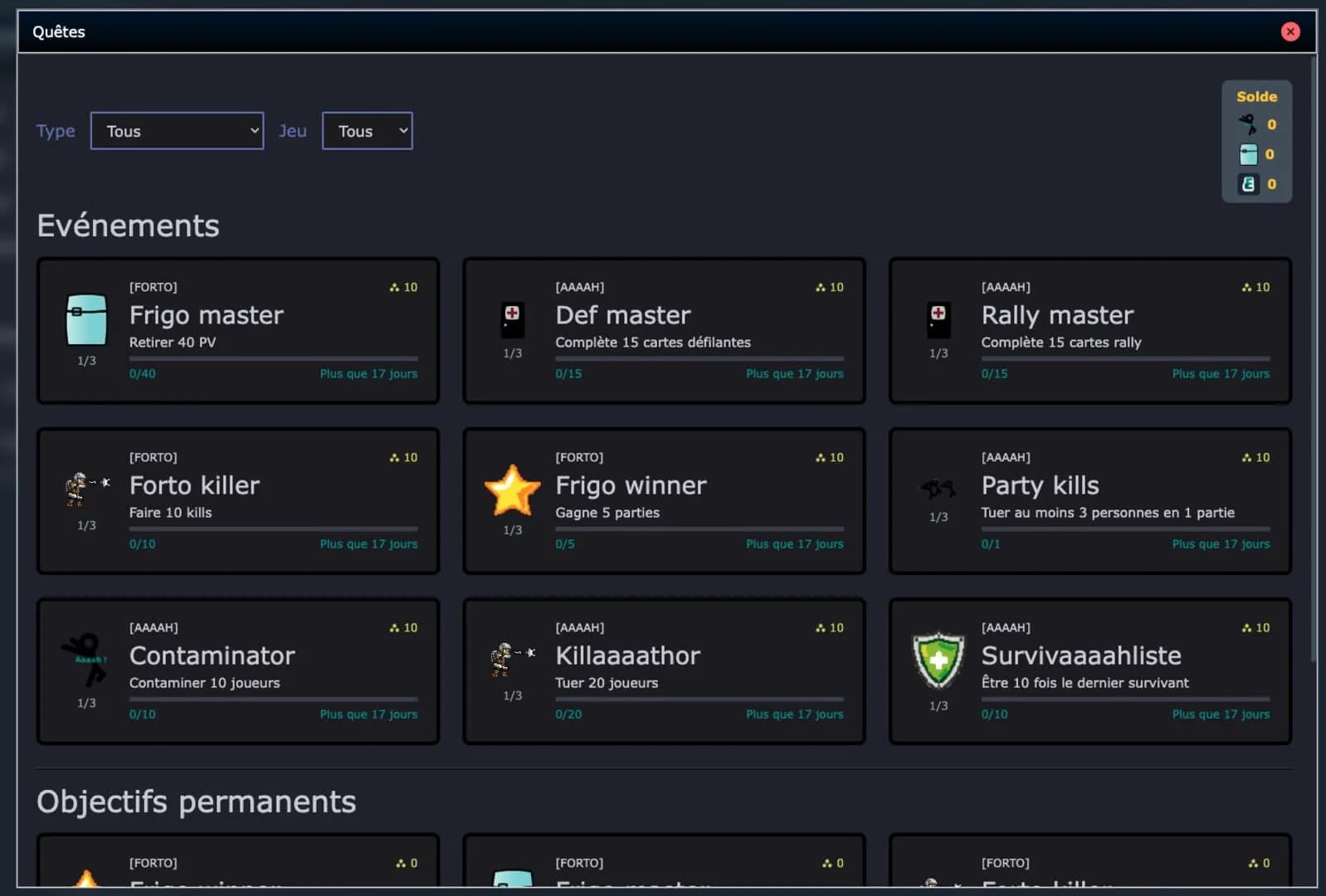Click the Evénements section heading
This screenshot has height=896, width=1326.
pos(129,226)
